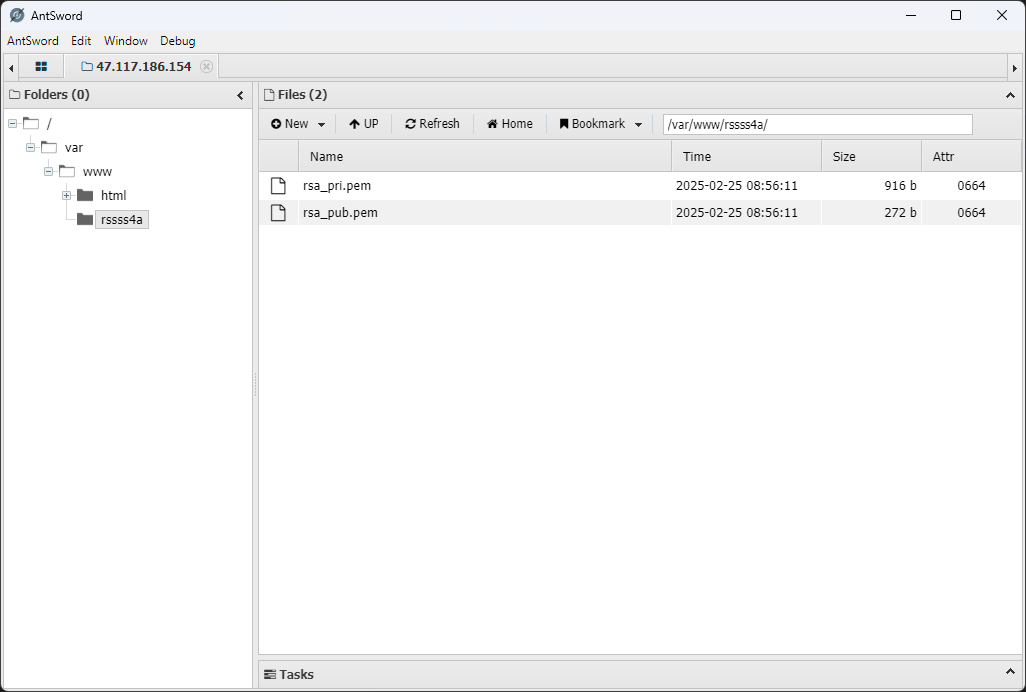This screenshot has height=692, width=1026.
Task: Open the Window menu
Action: [x=126, y=41]
